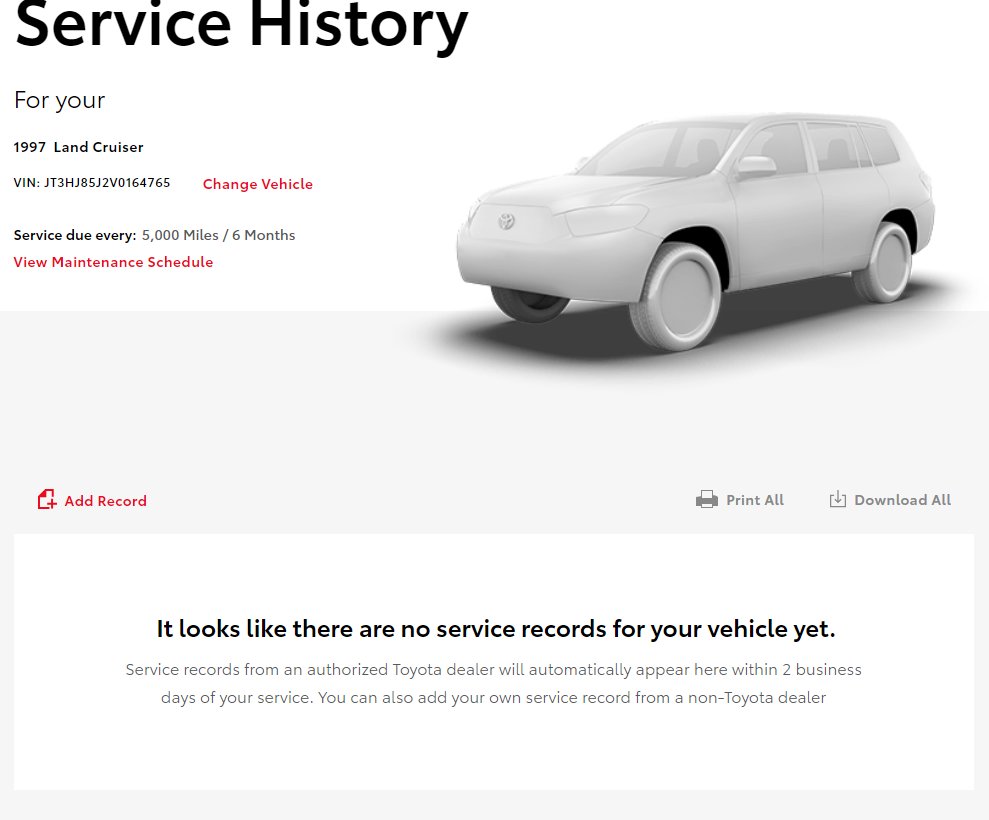
Task: Click the no service records message heading
Action: pos(496,629)
